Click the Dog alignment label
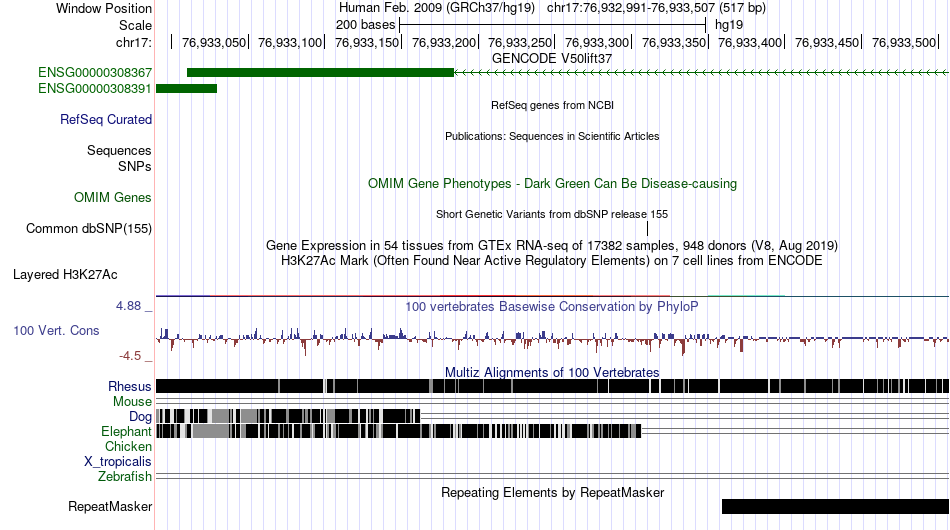 pyautogui.click(x=141, y=416)
